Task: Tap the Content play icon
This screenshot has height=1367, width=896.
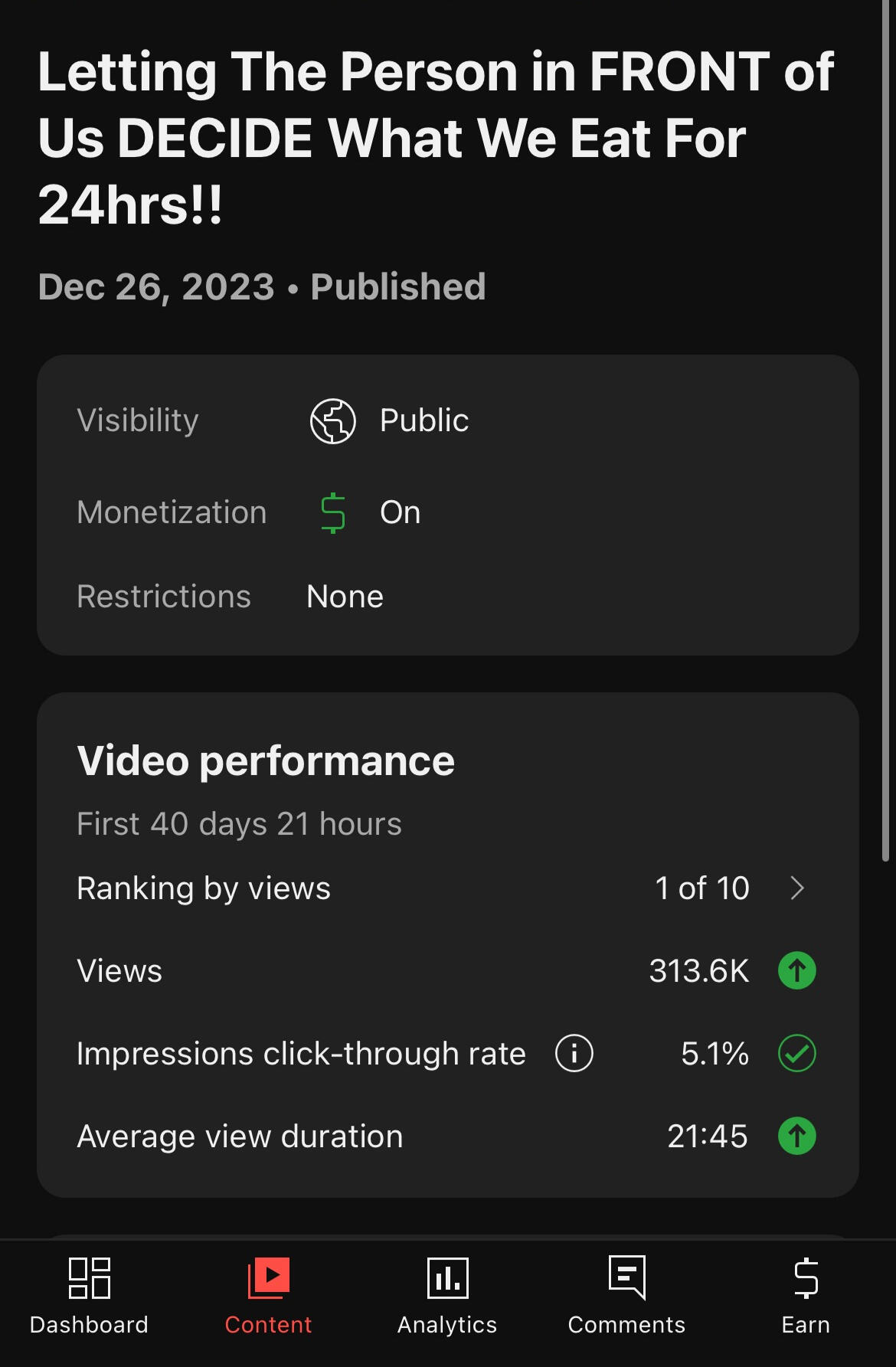Action: pos(269,1278)
